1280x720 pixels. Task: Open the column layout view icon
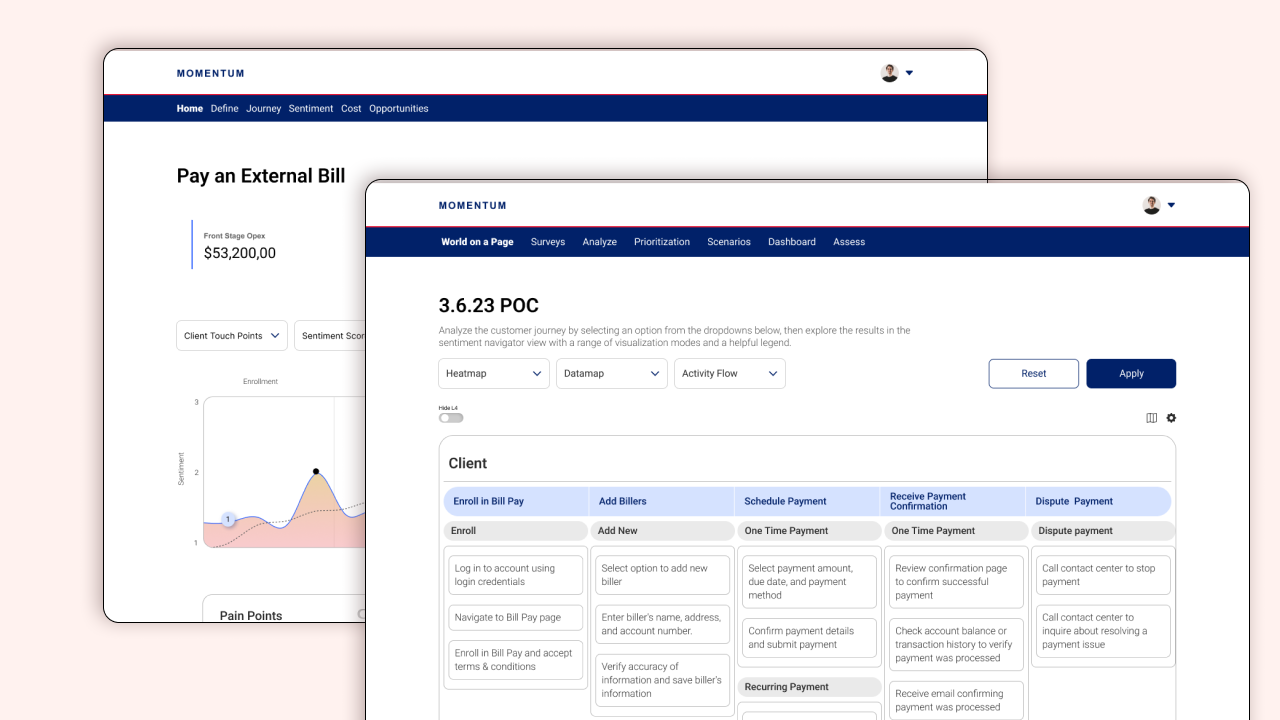click(1151, 418)
